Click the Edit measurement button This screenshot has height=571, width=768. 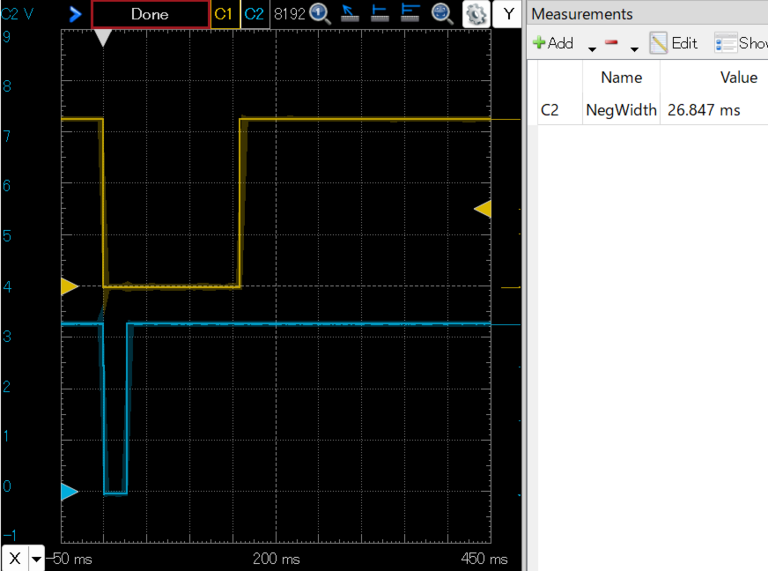point(673,43)
